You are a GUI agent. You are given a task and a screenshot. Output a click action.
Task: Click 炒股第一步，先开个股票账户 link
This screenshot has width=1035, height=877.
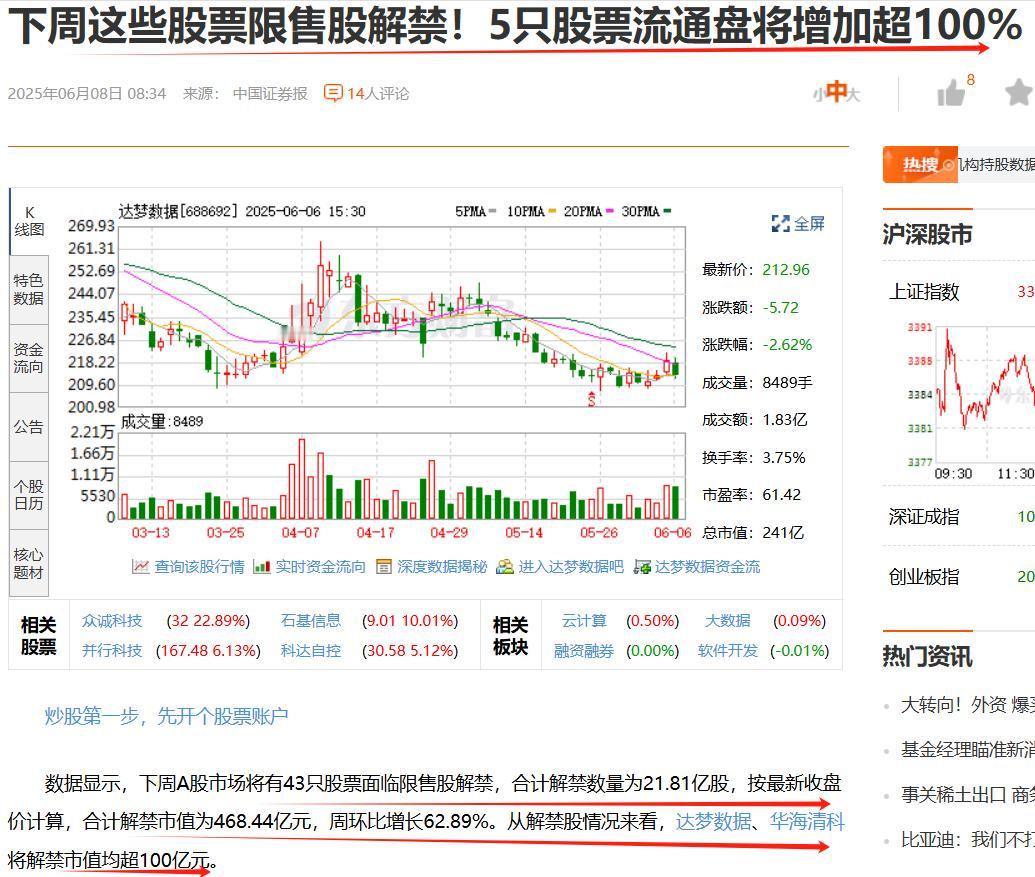tap(166, 716)
